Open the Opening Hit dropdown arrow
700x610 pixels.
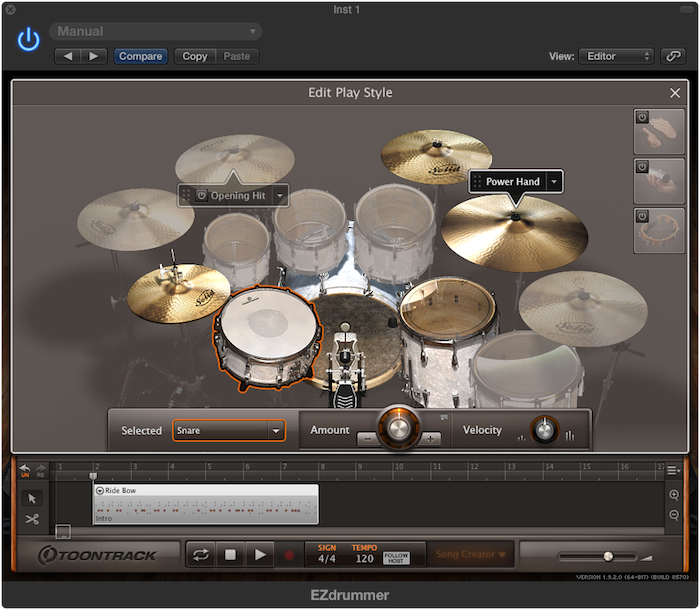(280, 196)
